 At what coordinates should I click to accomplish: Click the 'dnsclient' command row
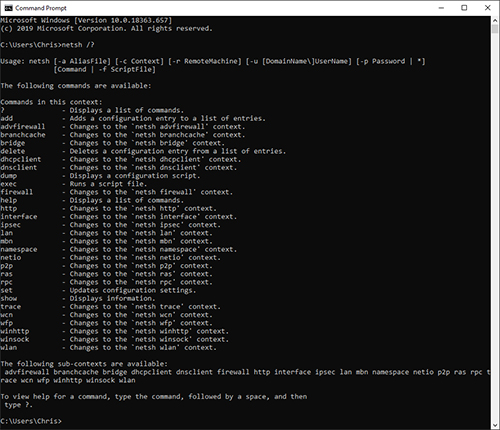(x=119, y=167)
